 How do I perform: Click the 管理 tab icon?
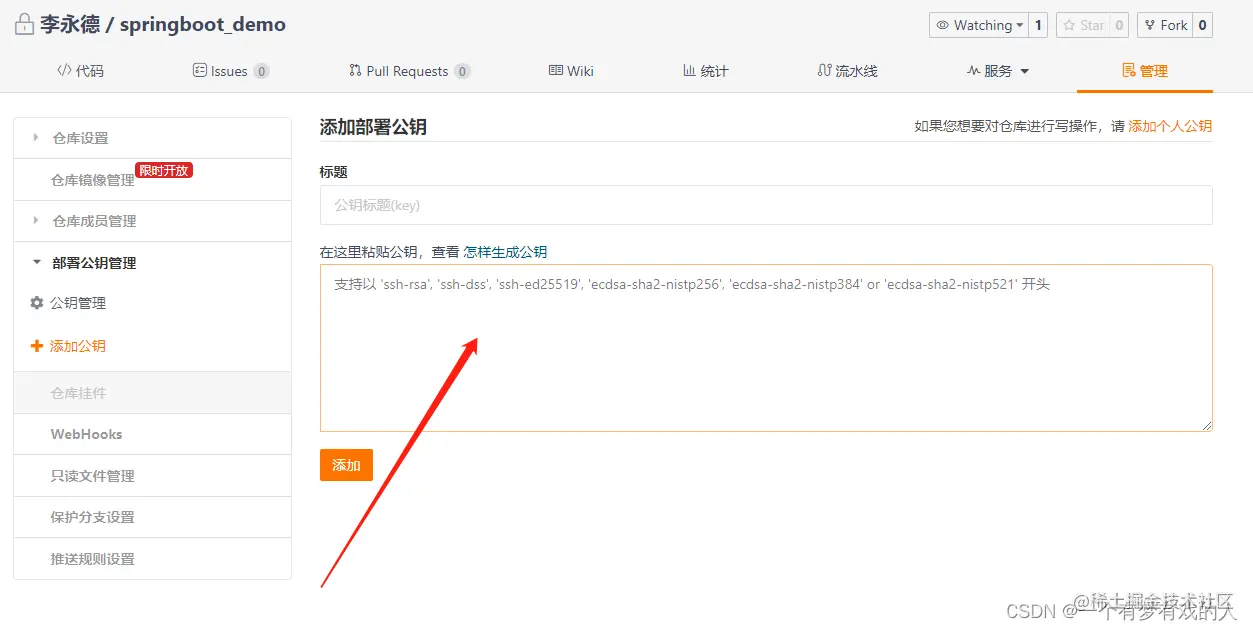tap(1129, 70)
